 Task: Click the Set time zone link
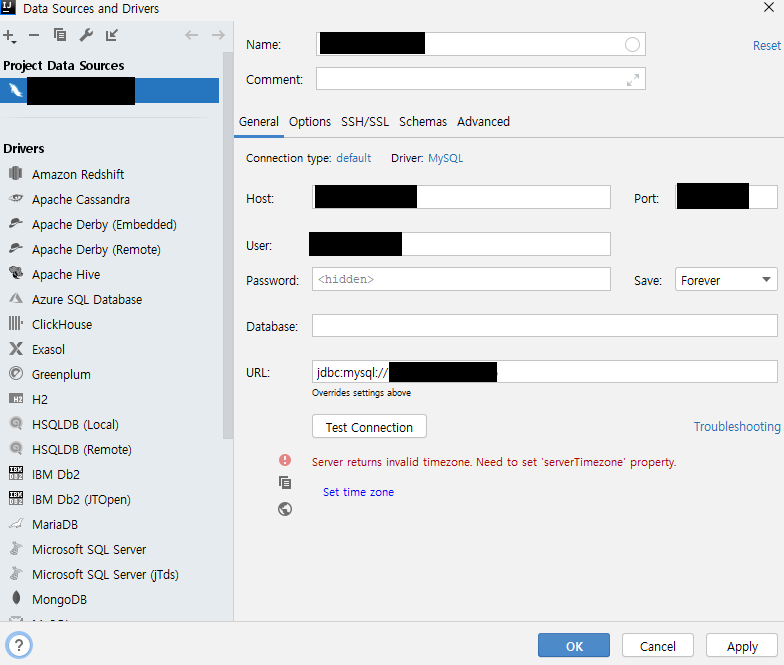(358, 492)
